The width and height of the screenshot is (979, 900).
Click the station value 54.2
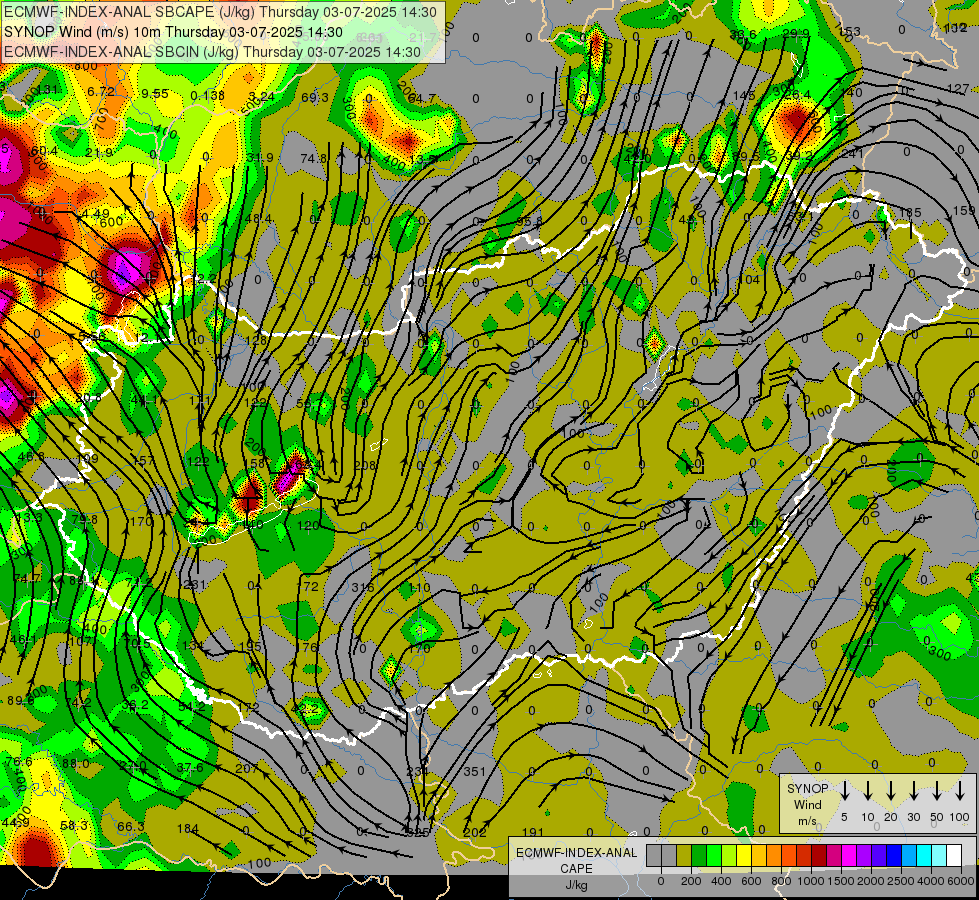tap(192, 706)
